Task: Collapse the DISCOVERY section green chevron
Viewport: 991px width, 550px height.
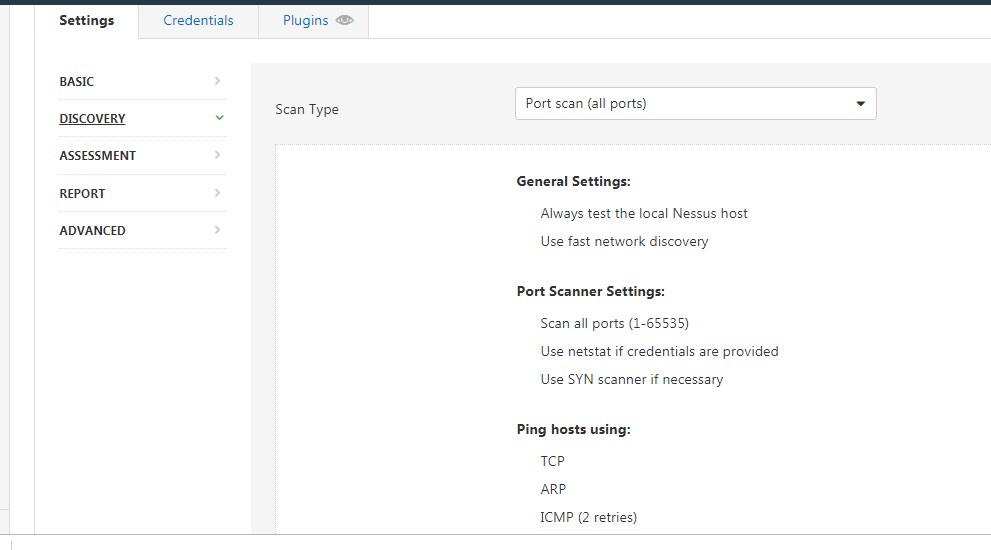Action: 219,118
